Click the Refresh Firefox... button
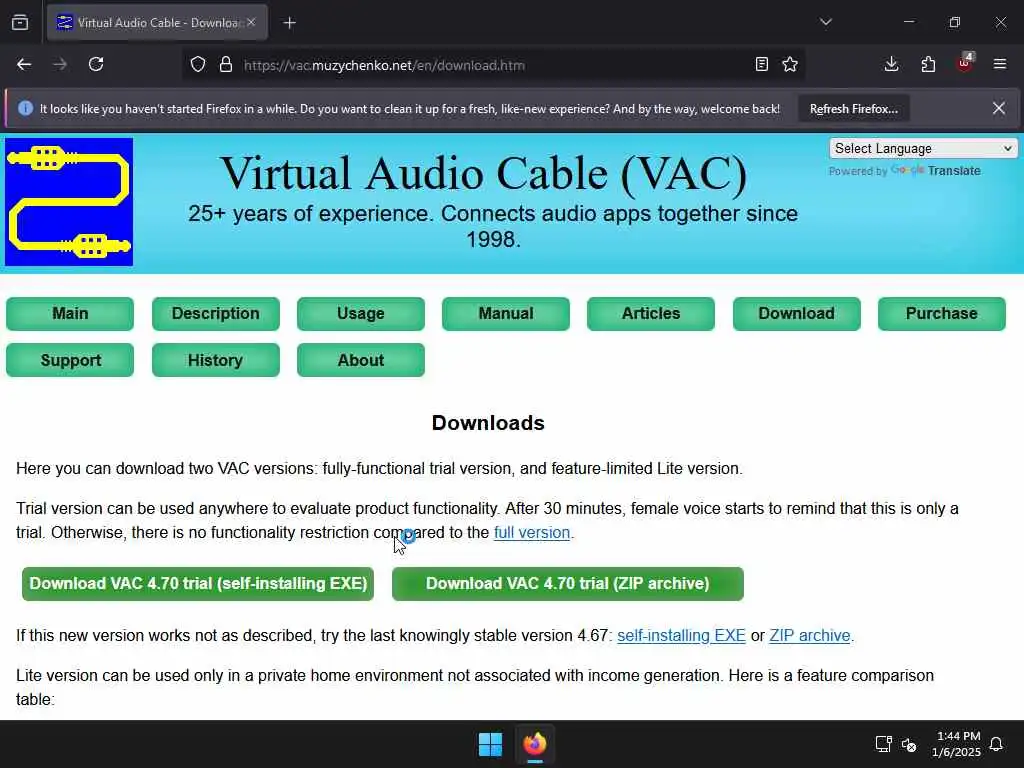 [x=854, y=109]
